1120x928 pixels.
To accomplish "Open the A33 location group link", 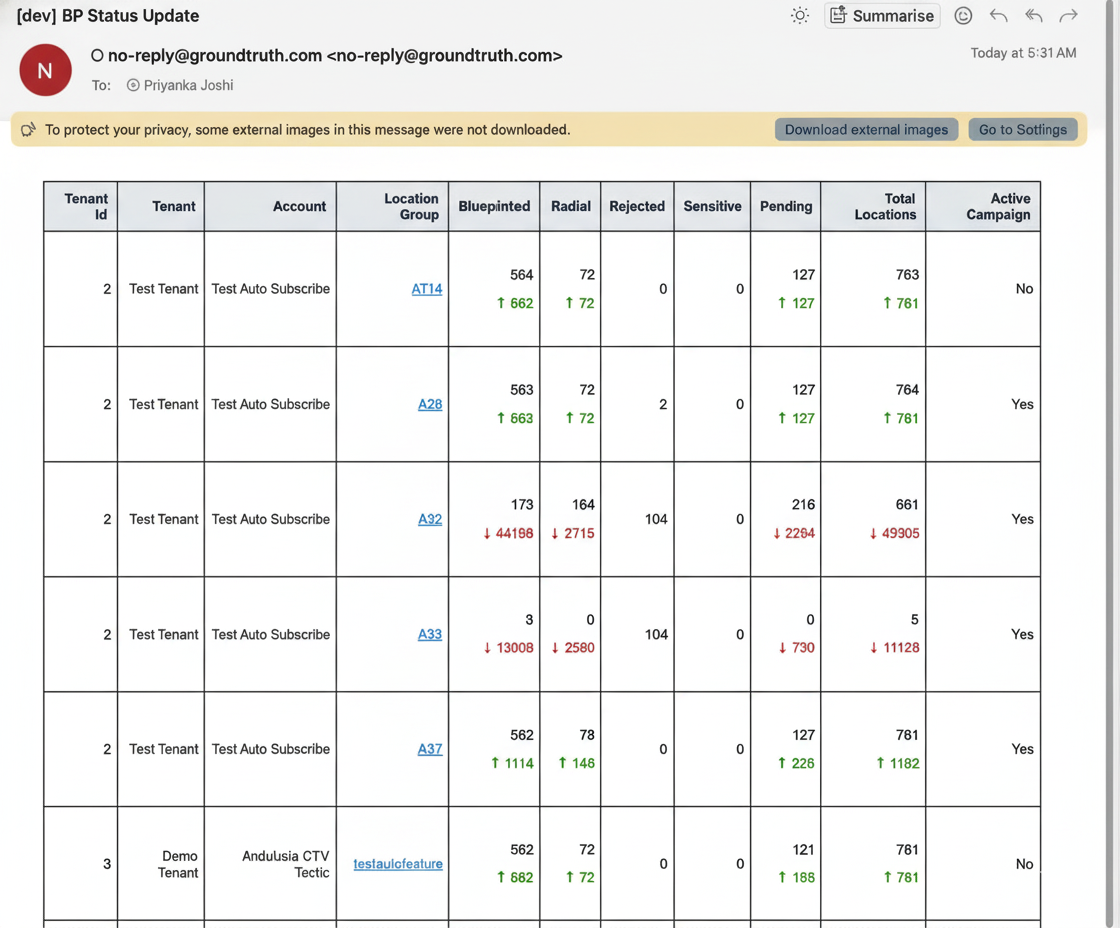I will (430, 634).
